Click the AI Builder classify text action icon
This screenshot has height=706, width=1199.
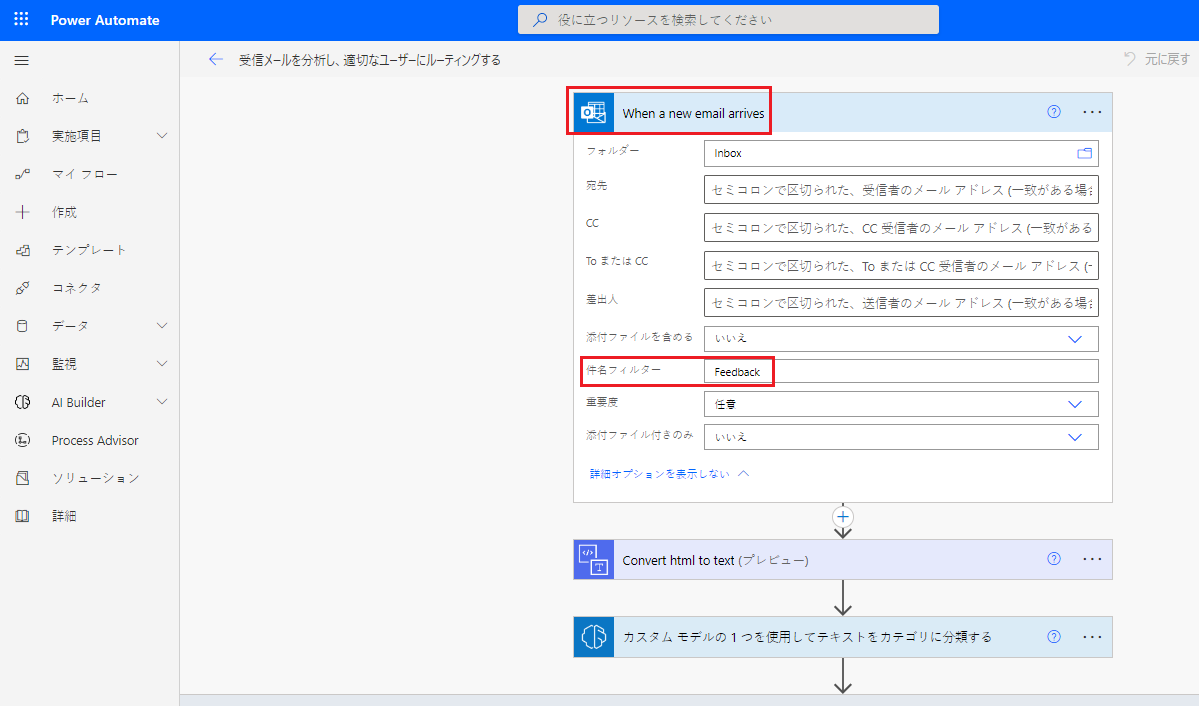point(593,637)
